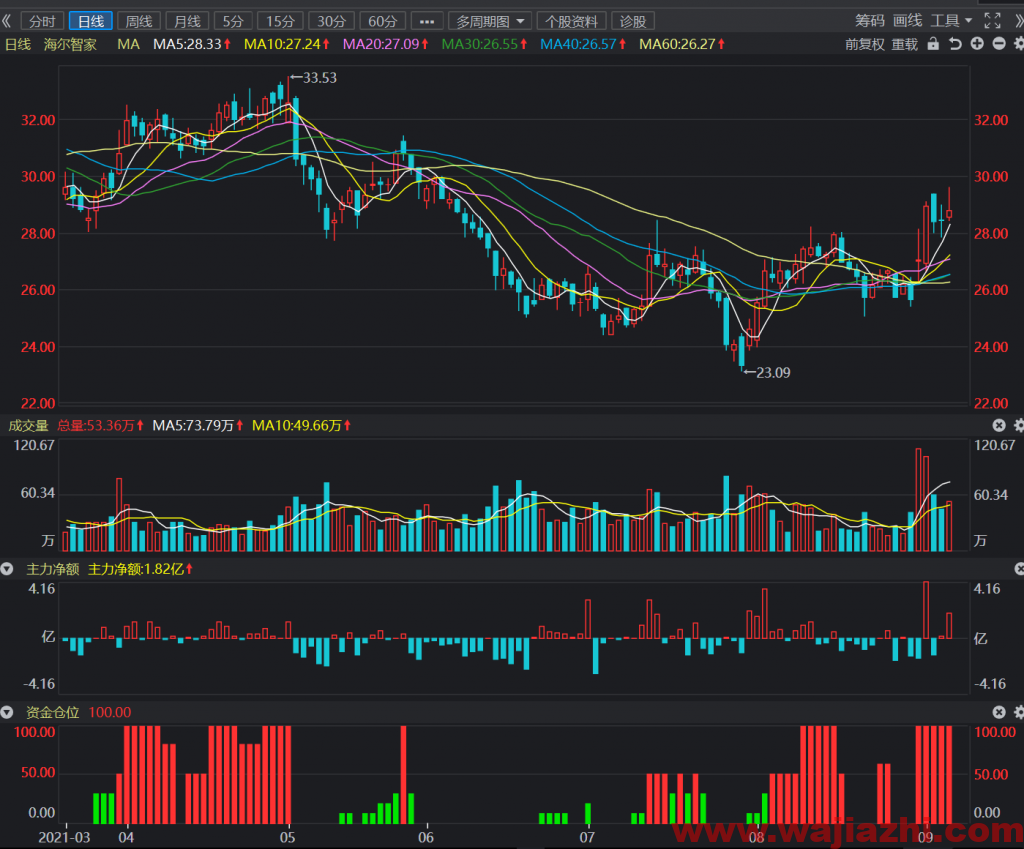Switch to the 月线 monthly chart tab
Screen dimensions: 1024x849
click(x=187, y=22)
